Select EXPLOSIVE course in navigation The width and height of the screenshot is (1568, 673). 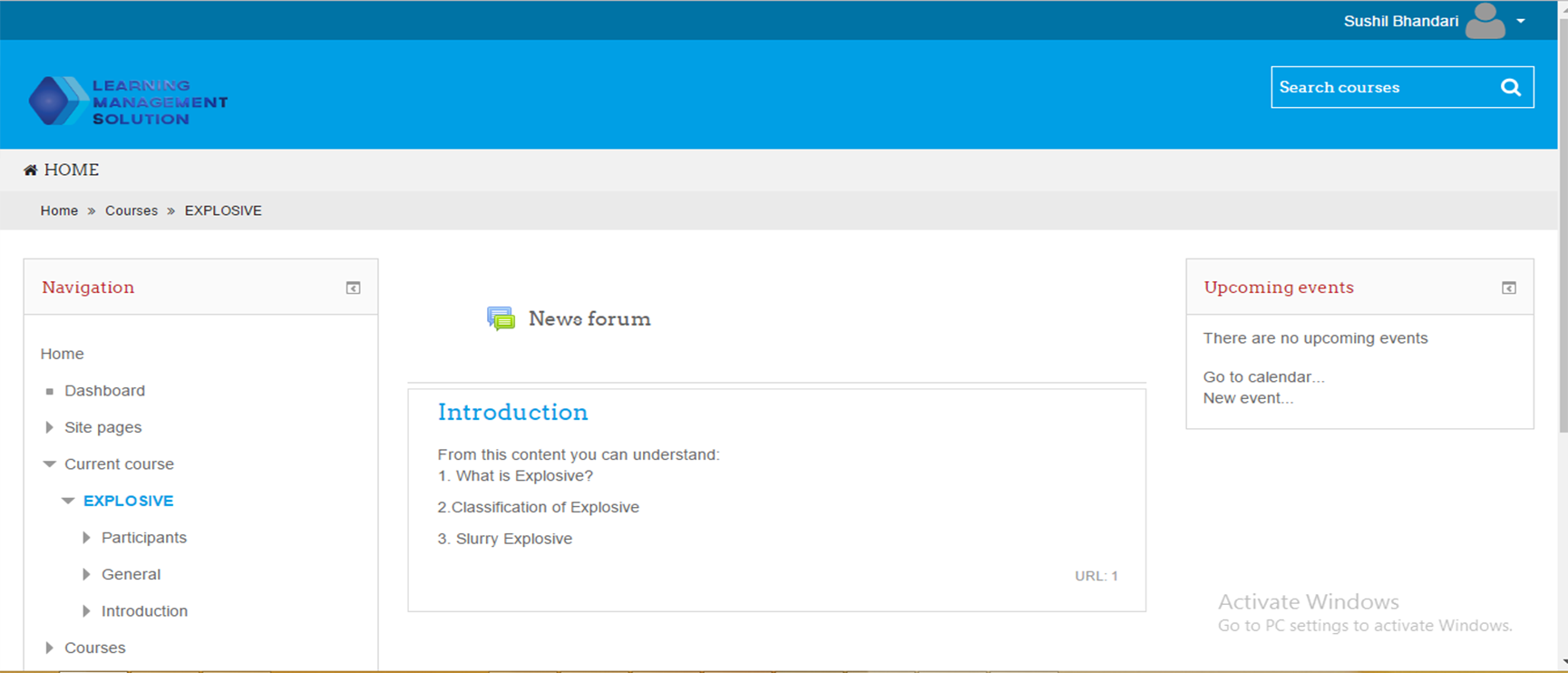click(x=129, y=501)
